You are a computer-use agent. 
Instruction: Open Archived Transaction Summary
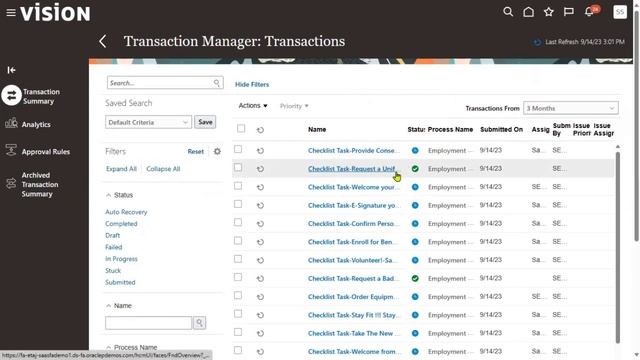tap(40, 184)
